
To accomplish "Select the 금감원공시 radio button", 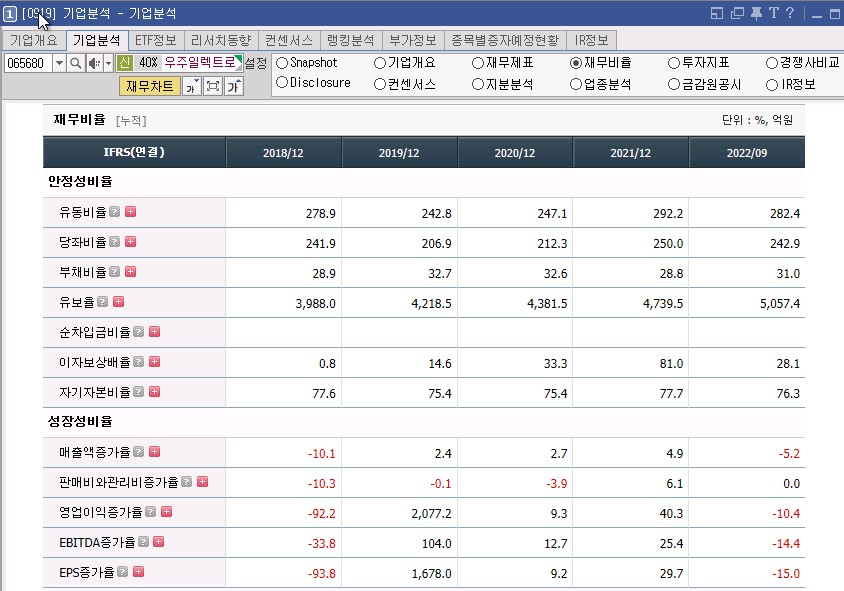I will [x=674, y=84].
